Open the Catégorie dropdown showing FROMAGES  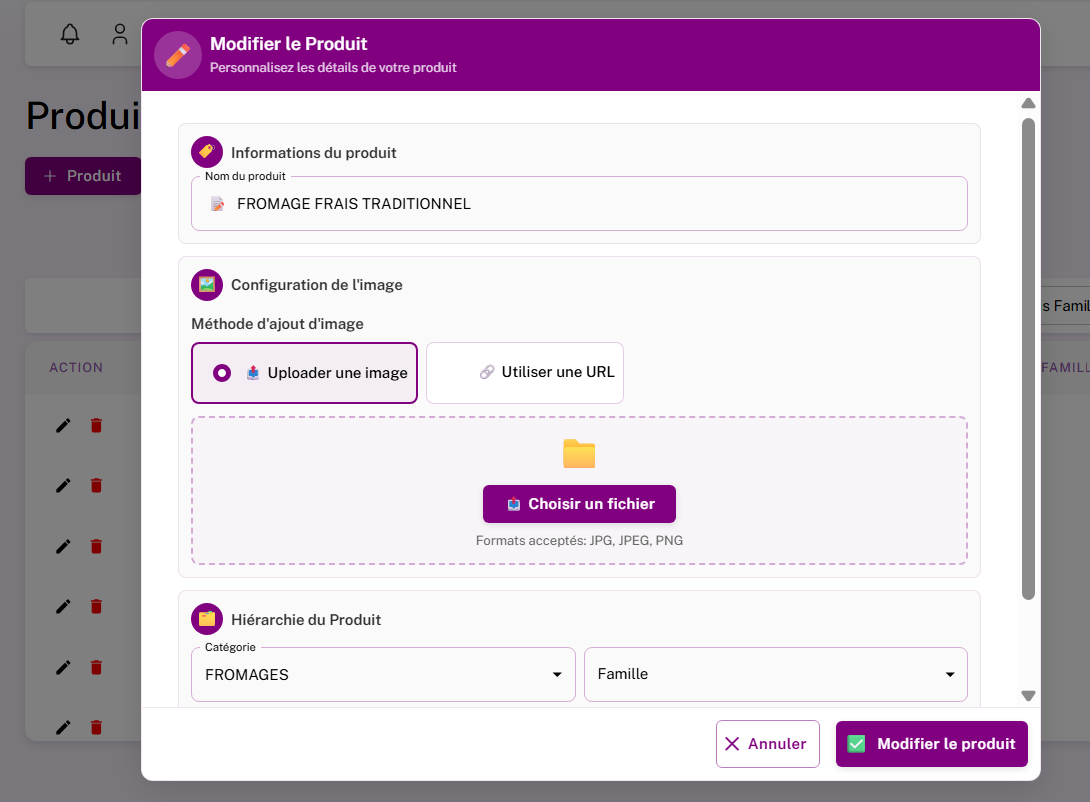(383, 675)
